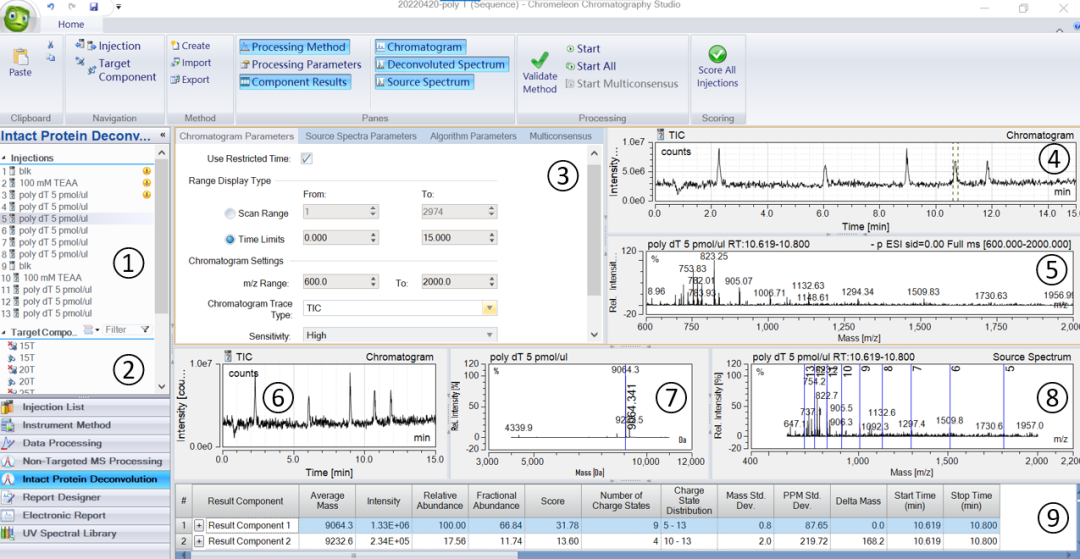This screenshot has width=1080, height=559.
Task: Select the Scan Range radio button
Action: pos(231,213)
